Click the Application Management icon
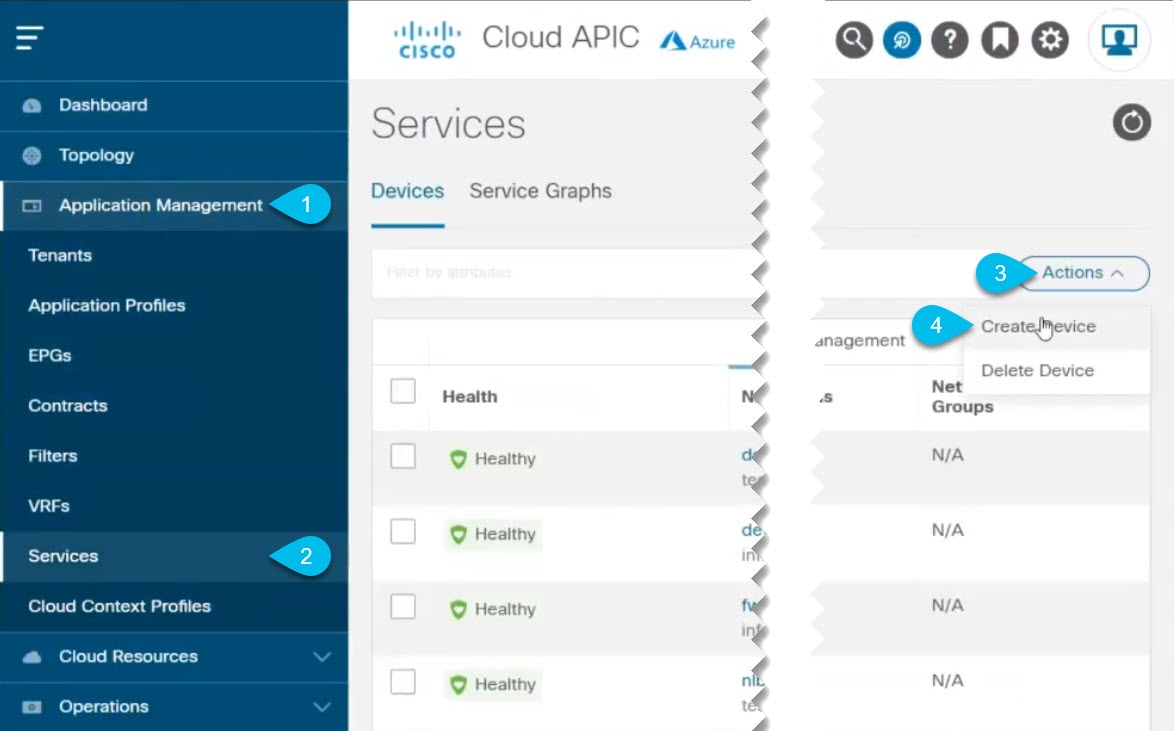 point(31,206)
